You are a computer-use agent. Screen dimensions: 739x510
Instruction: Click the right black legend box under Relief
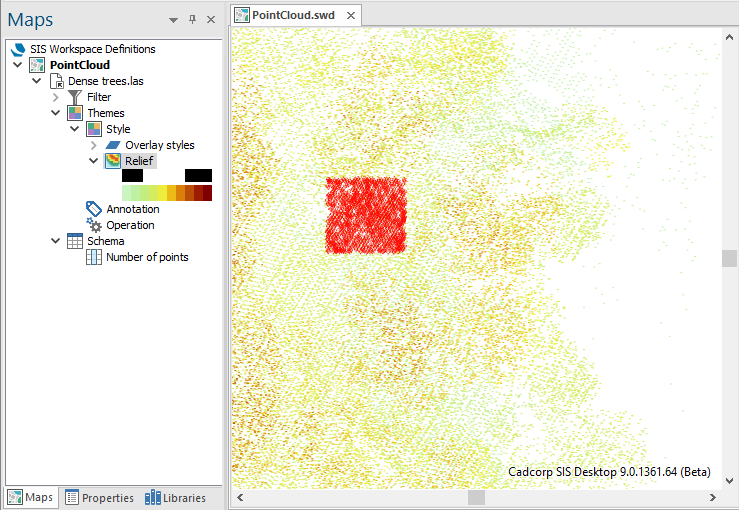(198, 175)
